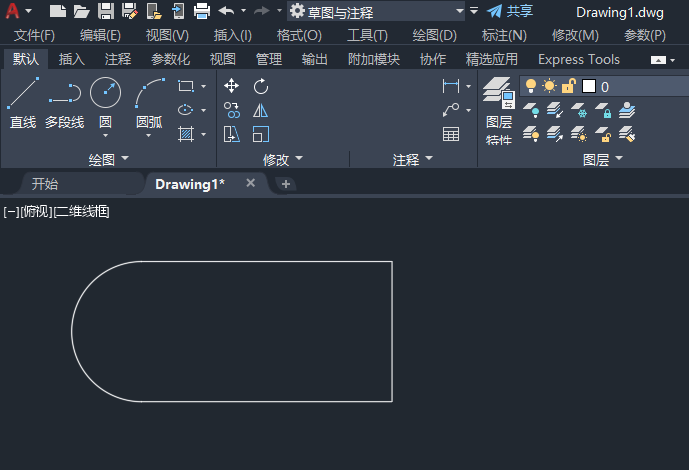Toggle layer 0 on/off lightbulb

click(531, 86)
